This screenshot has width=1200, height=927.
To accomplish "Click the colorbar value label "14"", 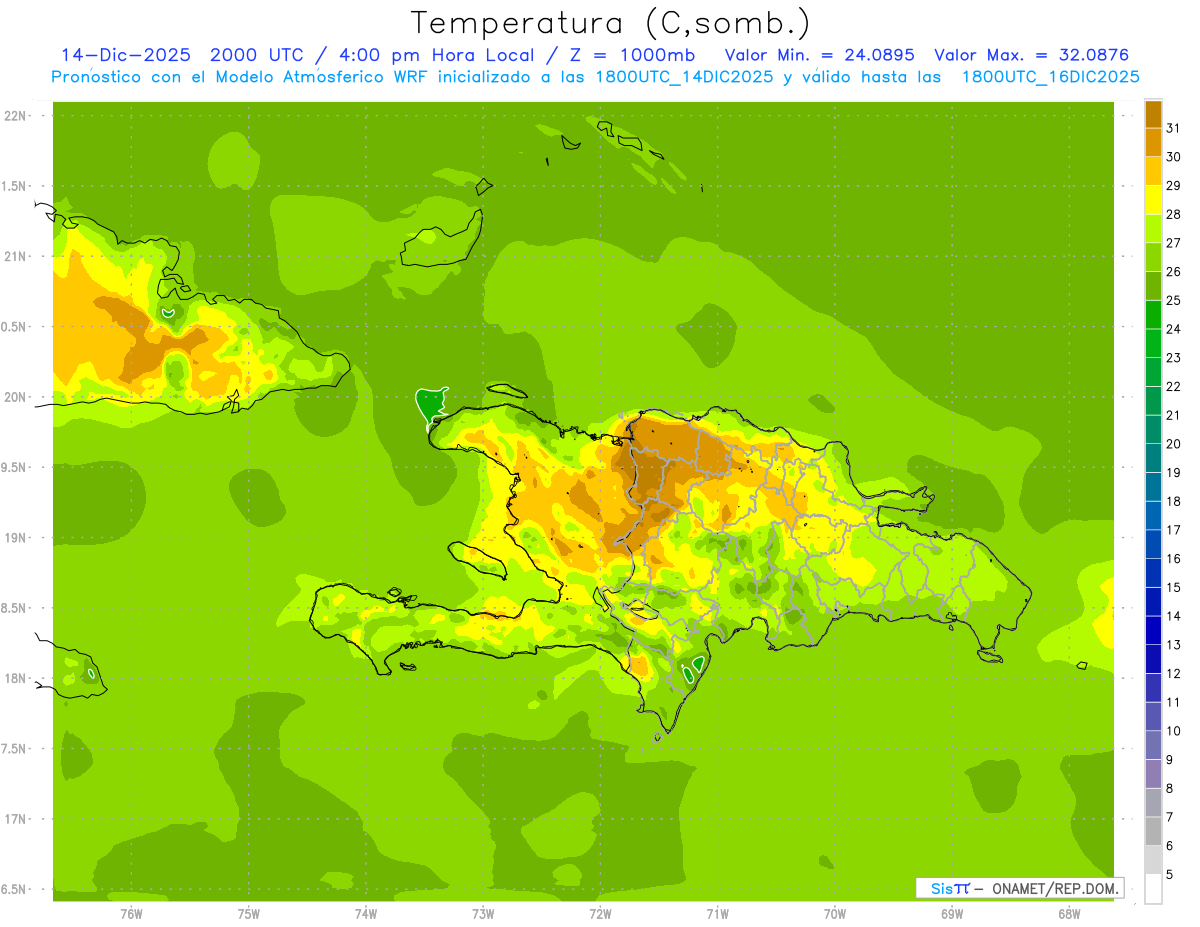I will [x=1173, y=616].
